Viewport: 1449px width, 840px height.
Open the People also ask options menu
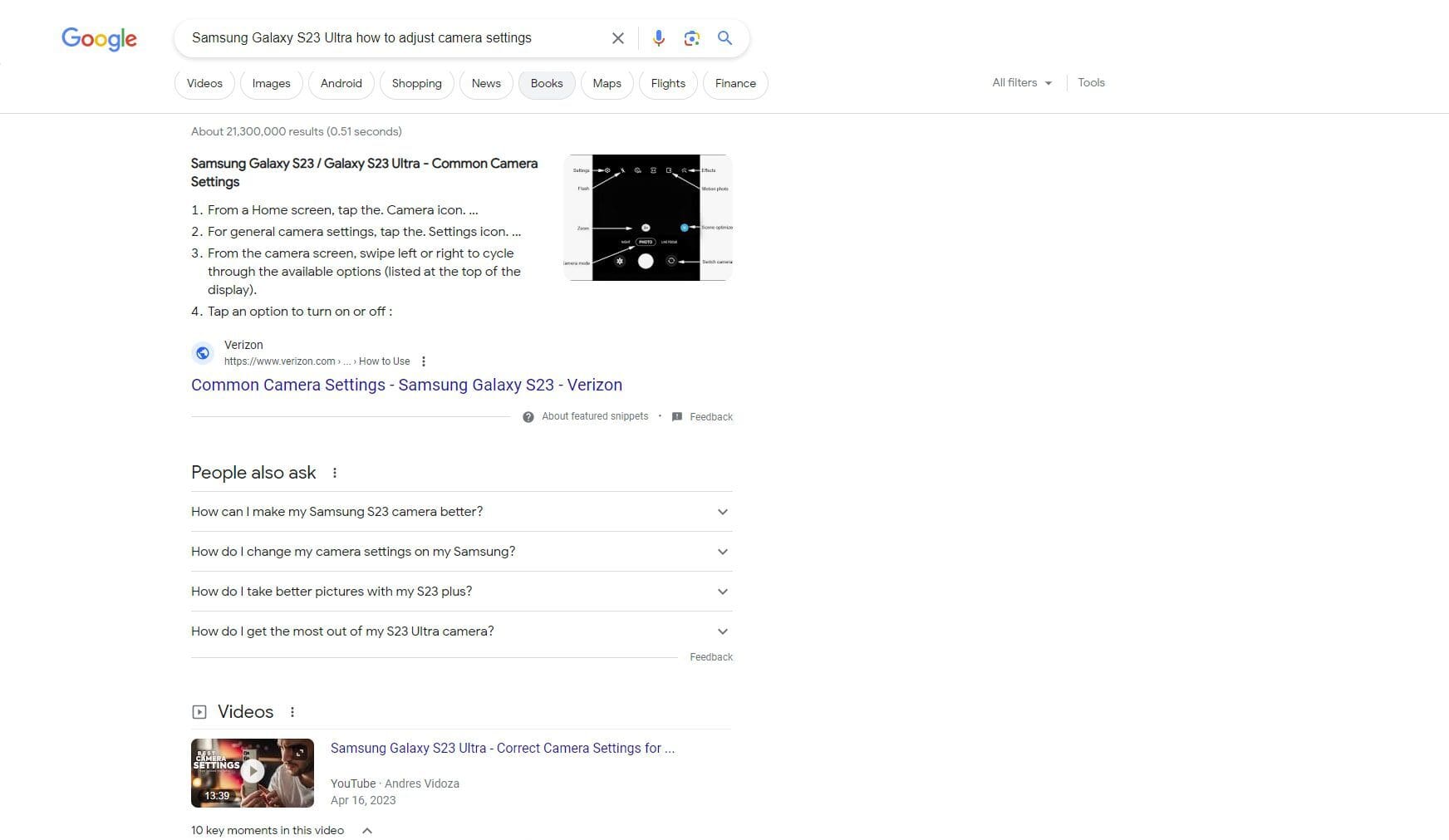(x=335, y=472)
